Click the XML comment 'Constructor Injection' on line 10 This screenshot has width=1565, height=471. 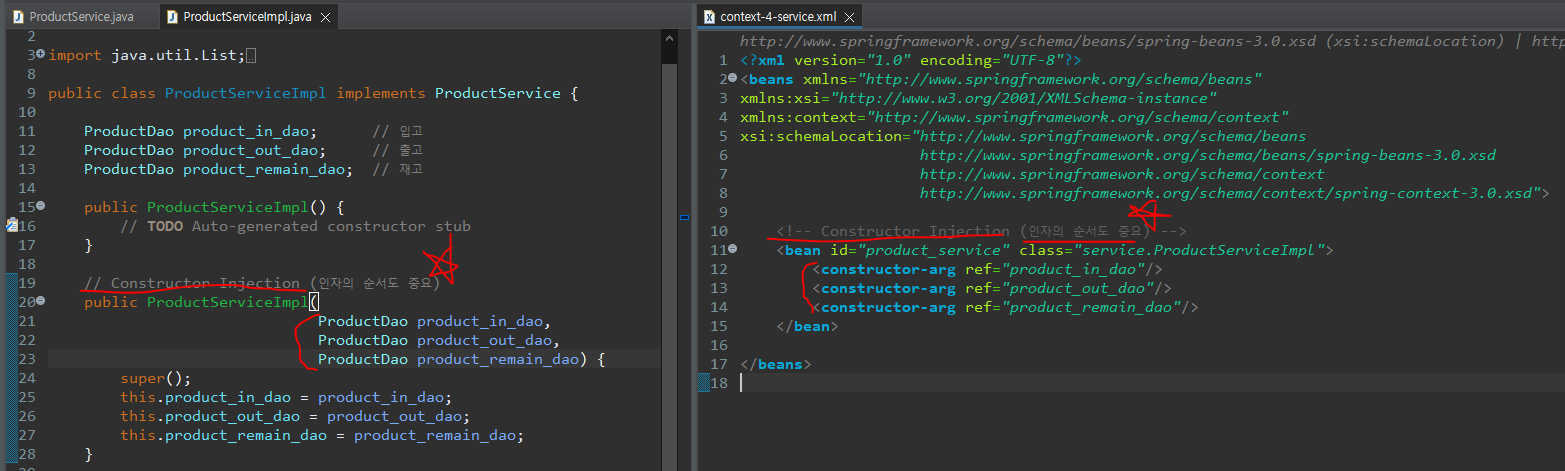[914, 231]
